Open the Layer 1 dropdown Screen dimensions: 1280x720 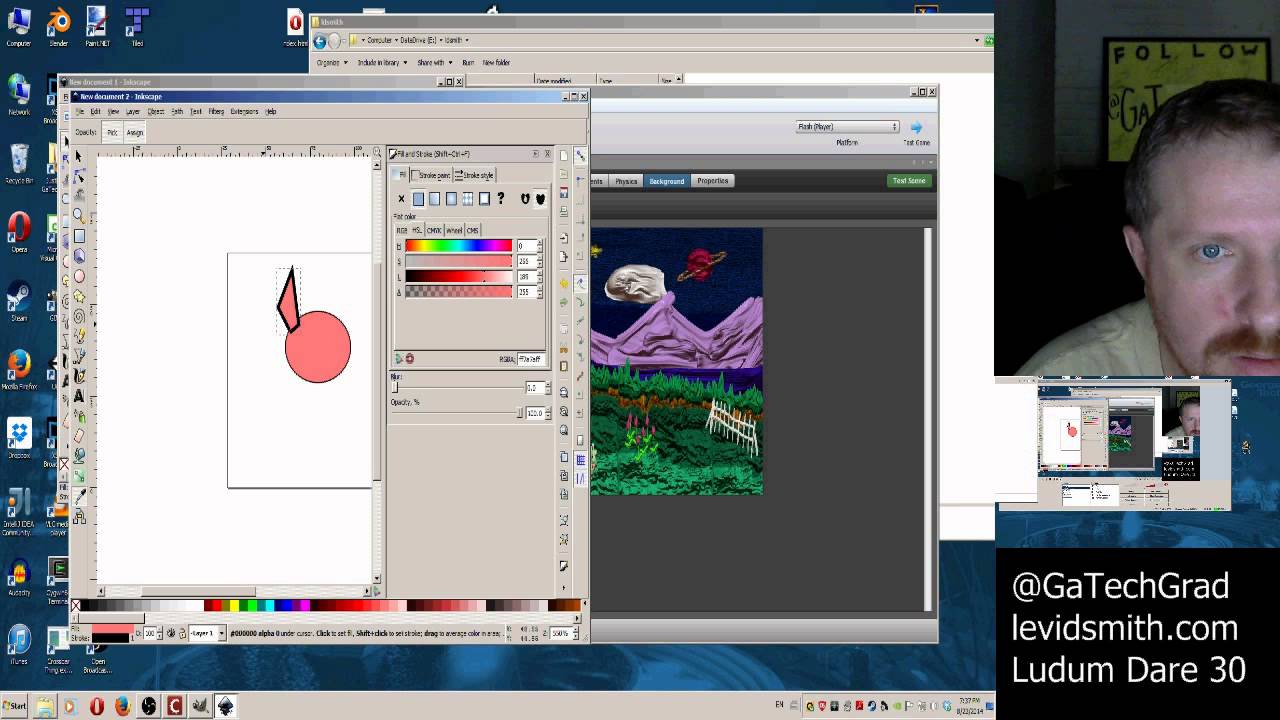pyautogui.click(x=207, y=633)
